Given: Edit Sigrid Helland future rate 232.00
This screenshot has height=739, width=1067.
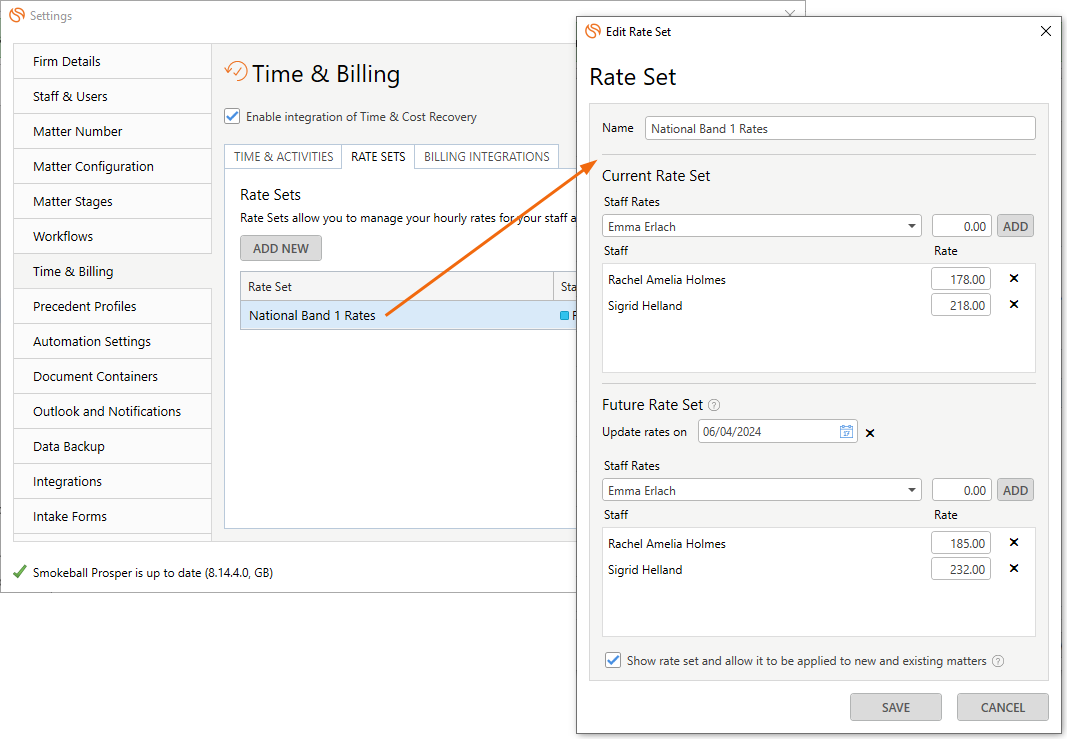Looking at the screenshot, I should click(961, 569).
